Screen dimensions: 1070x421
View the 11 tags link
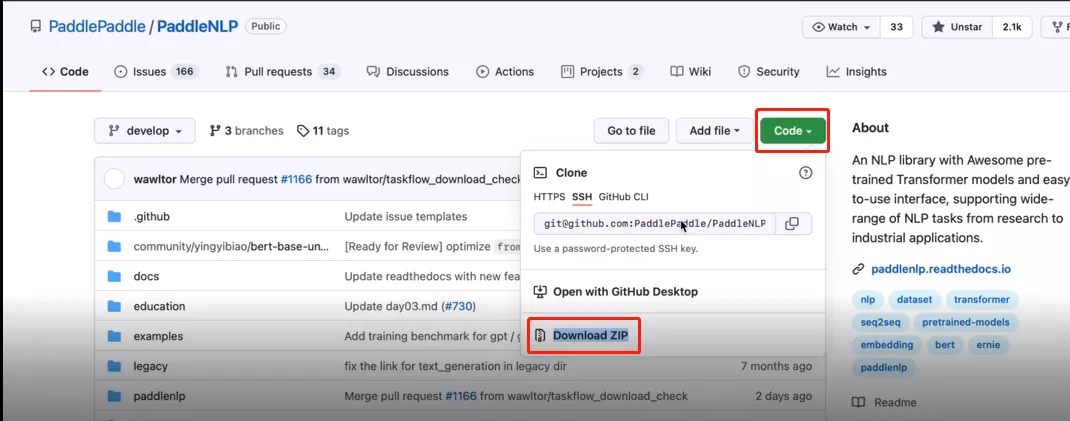coord(323,131)
